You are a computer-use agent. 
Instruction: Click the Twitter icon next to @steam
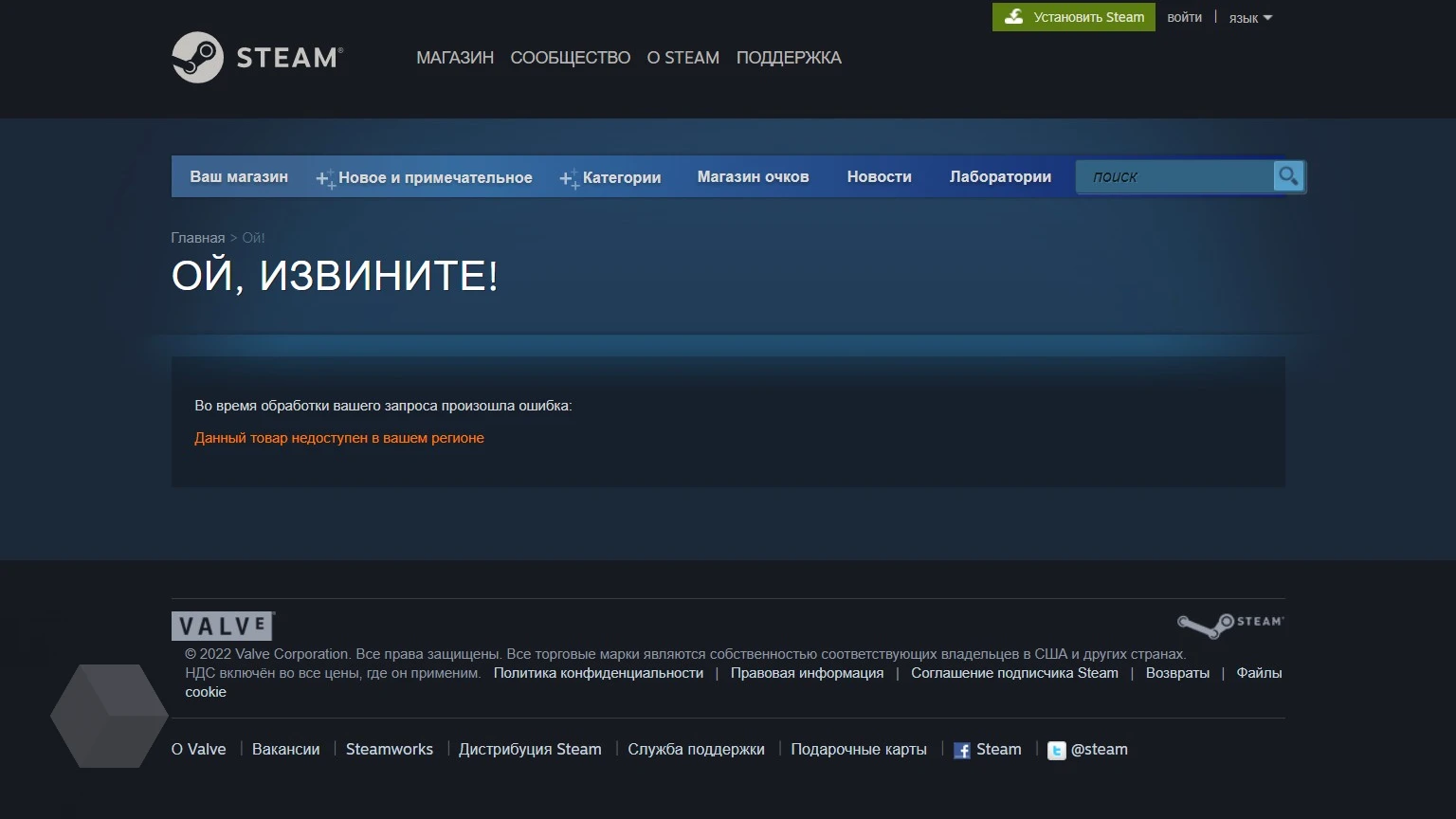1056,751
